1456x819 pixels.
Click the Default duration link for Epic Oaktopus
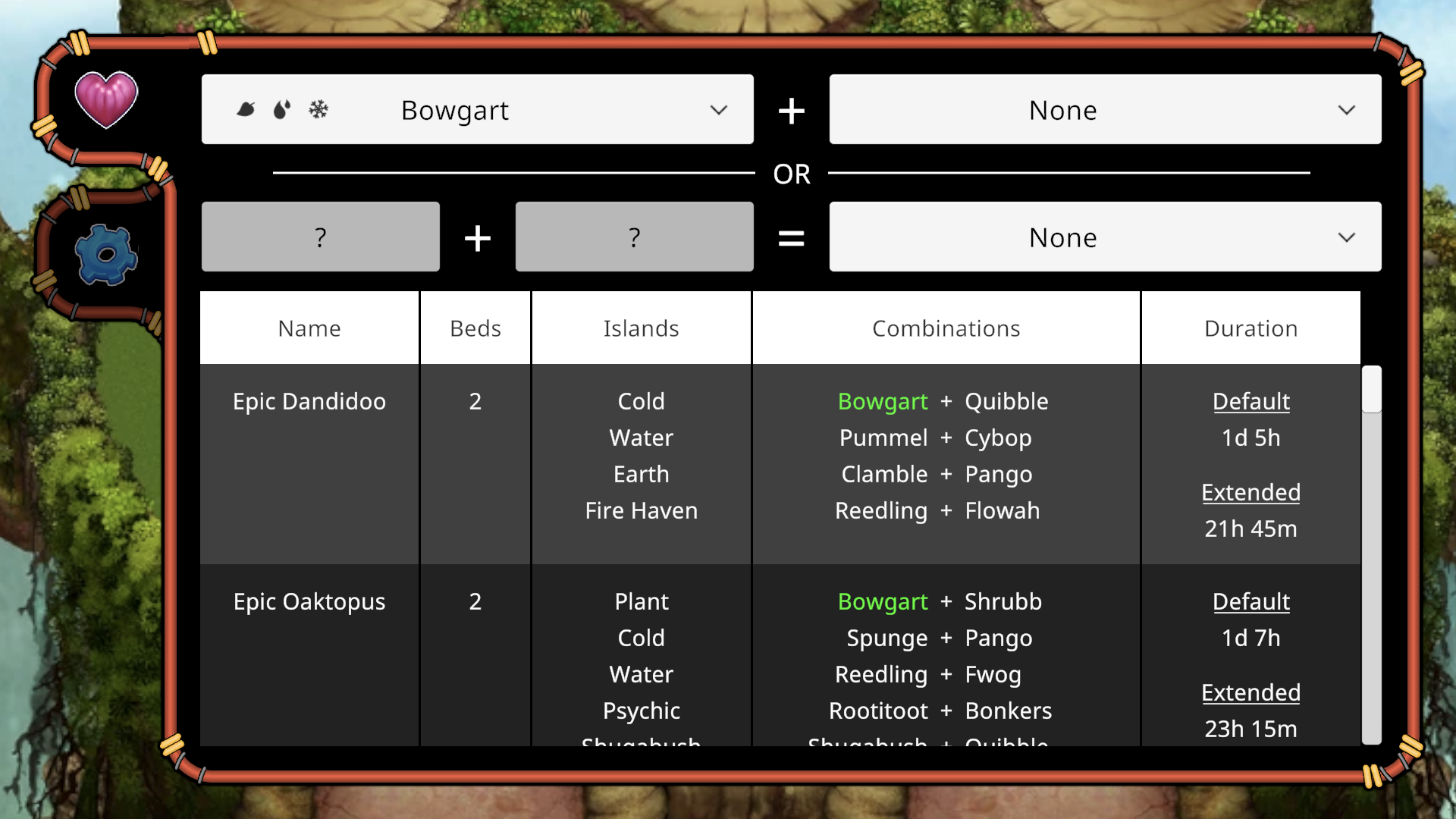1250,601
